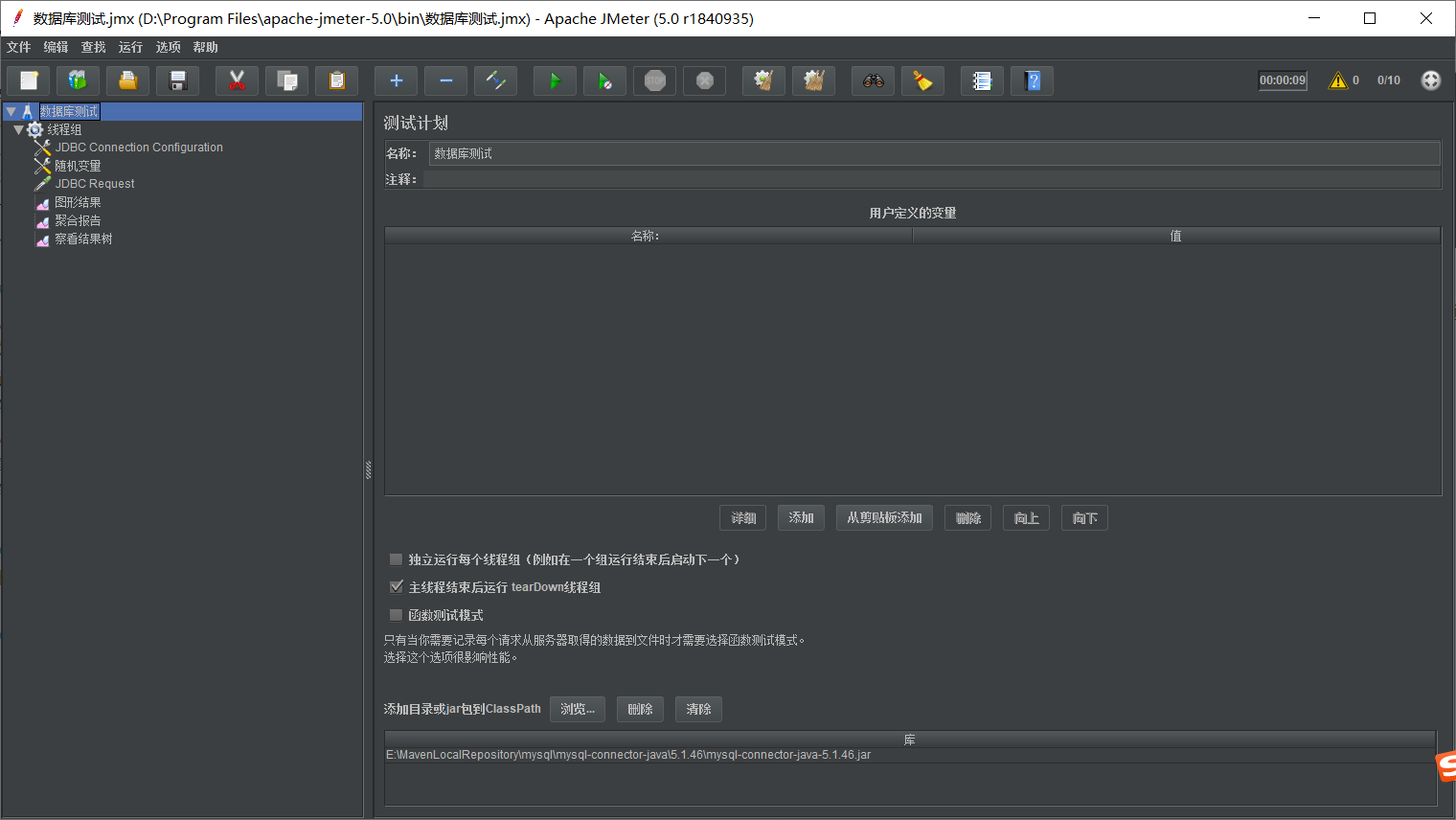
Task: Click the Open file toolbar icon
Action: [x=128, y=81]
